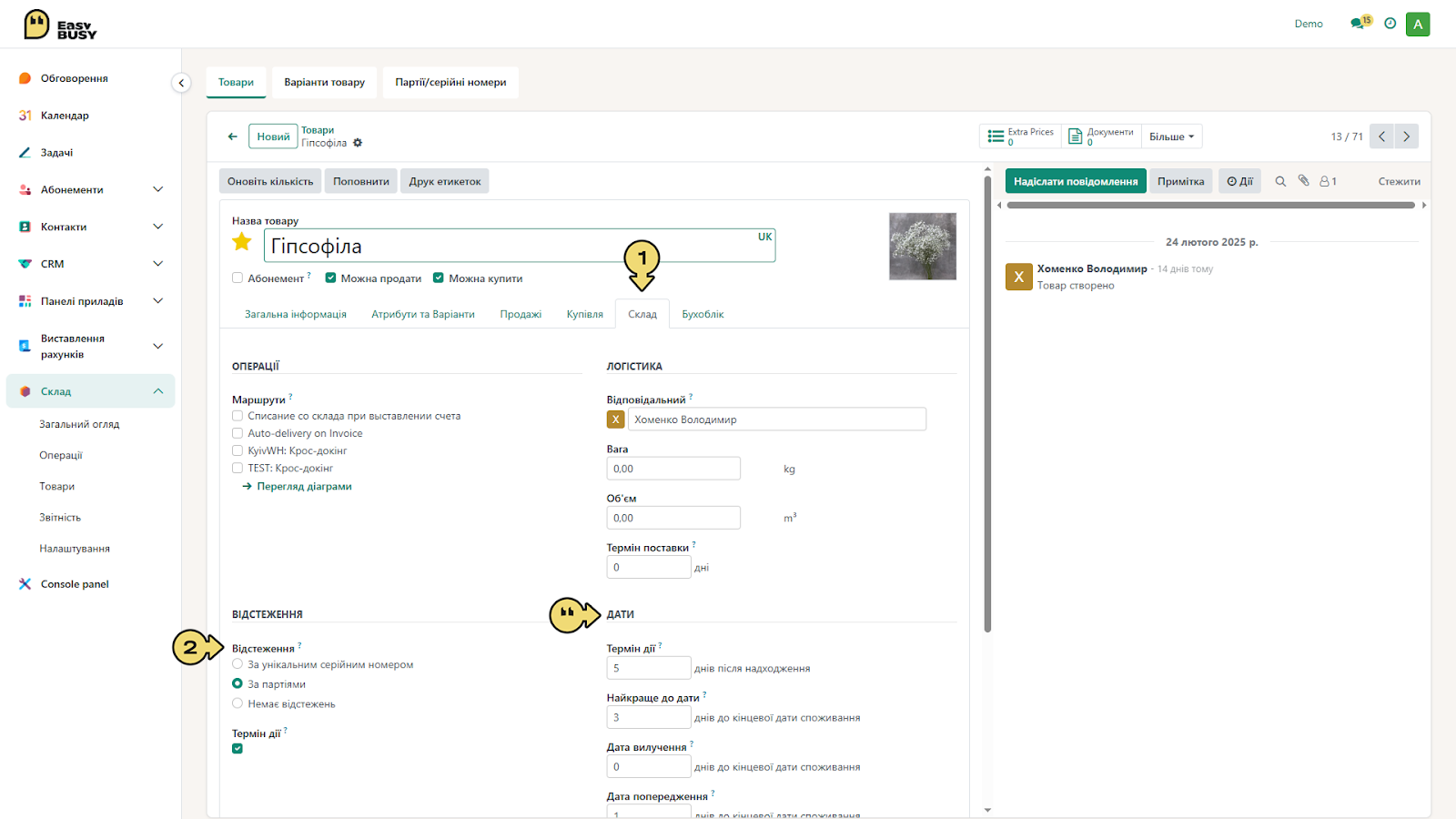The image size is (1456, 819).
Task: Select tracking За партіями
Action: (x=238, y=683)
